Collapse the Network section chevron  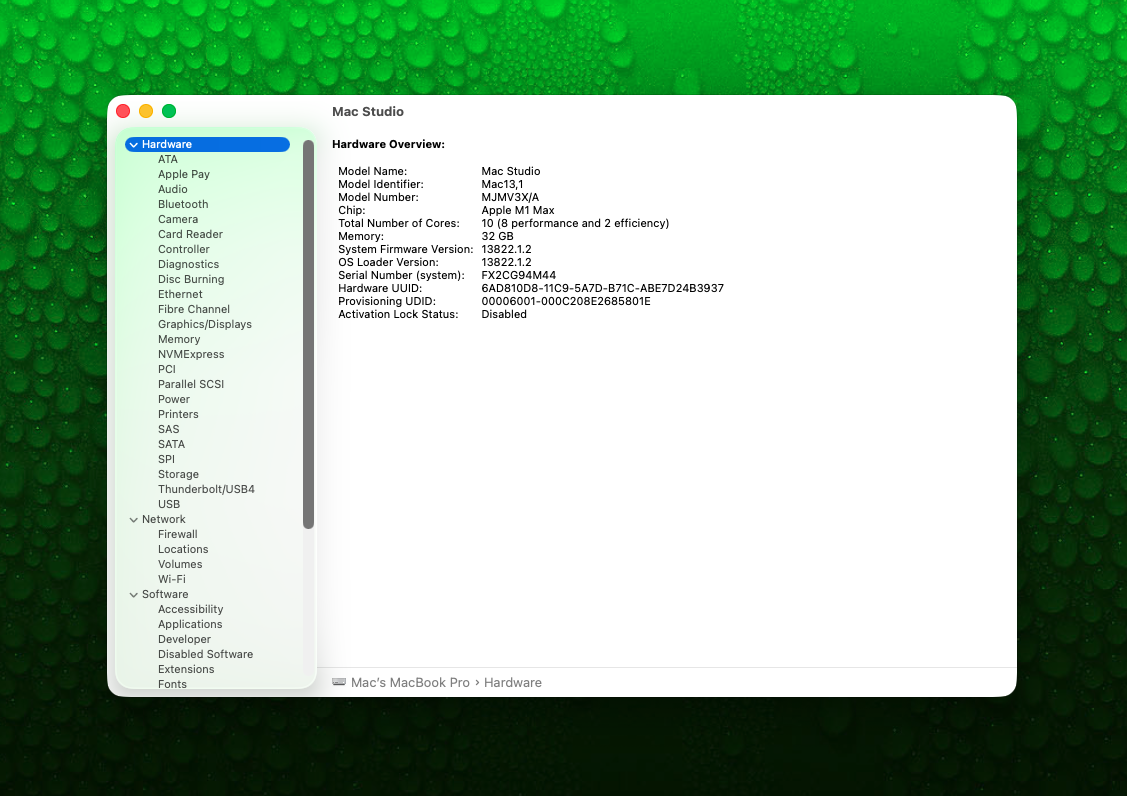(x=133, y=520)
